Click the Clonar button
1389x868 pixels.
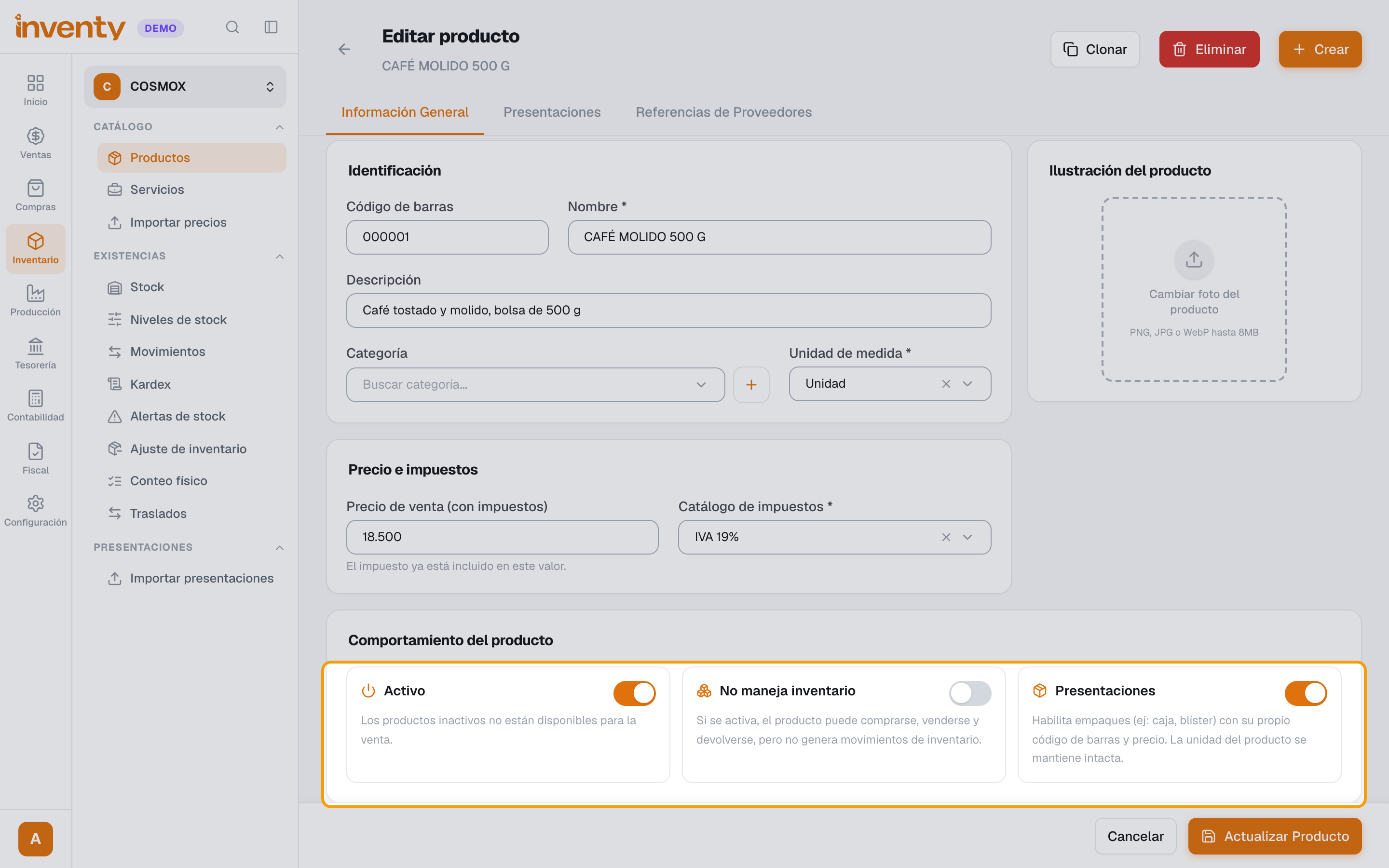(1094, 49)
